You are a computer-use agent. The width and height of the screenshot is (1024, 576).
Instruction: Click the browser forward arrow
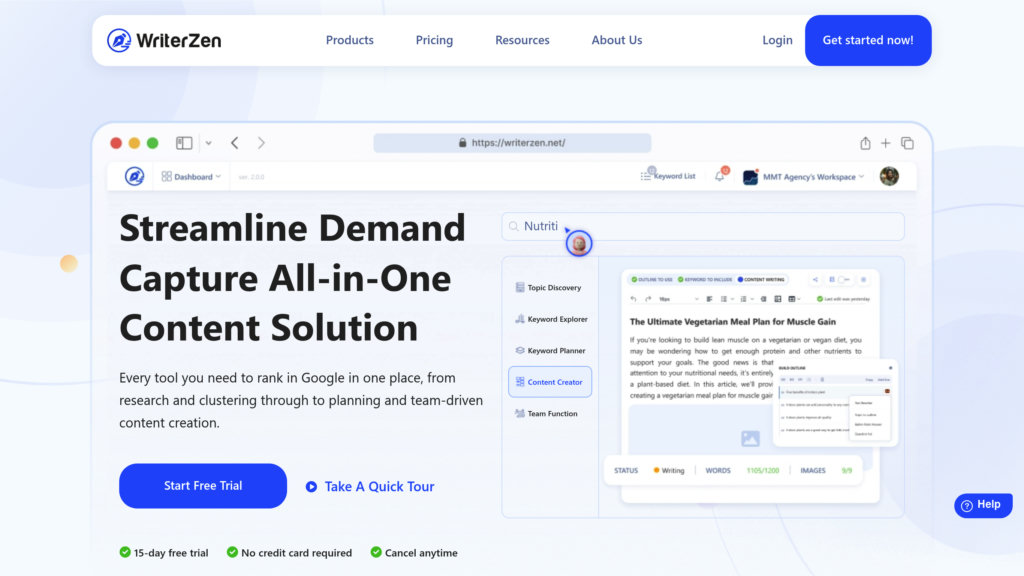coord(261,142)
